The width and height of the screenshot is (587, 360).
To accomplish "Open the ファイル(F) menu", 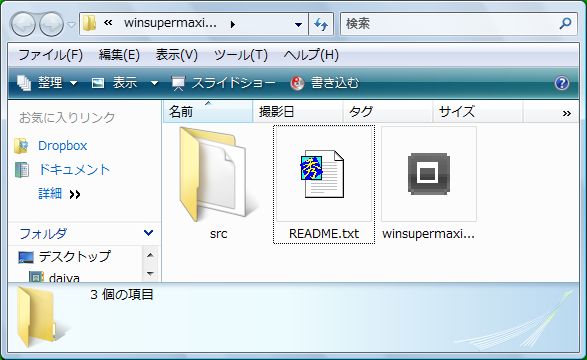I will tap(51, 55).
